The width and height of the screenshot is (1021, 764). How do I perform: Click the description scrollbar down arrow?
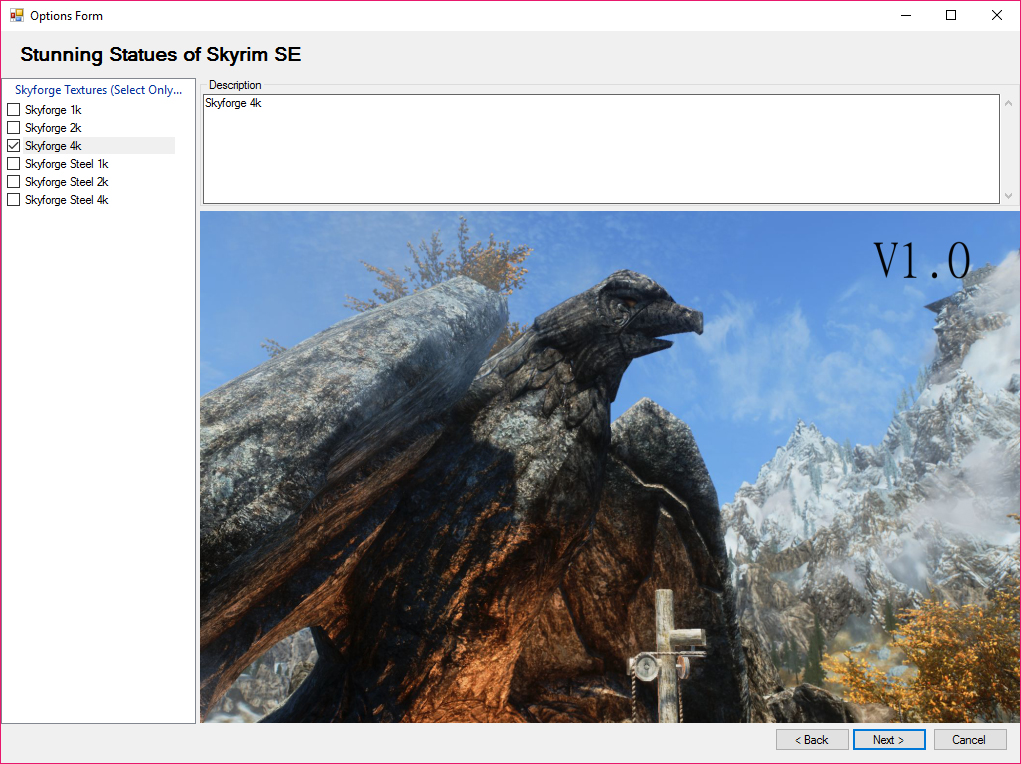pos(1008,195)
